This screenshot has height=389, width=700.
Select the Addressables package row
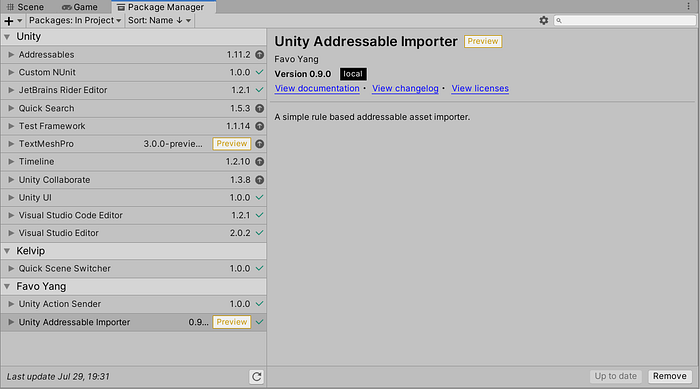pos(133,54)
